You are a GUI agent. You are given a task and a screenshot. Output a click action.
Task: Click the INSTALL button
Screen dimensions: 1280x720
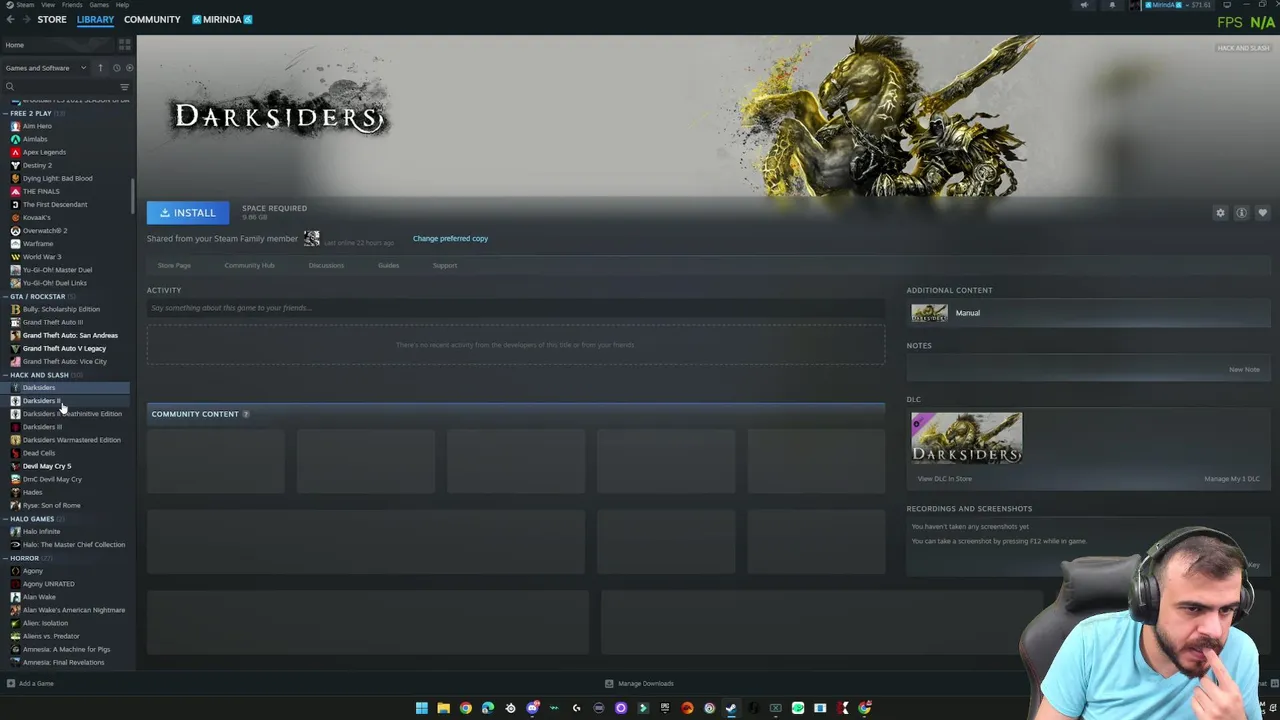(188, 213)
